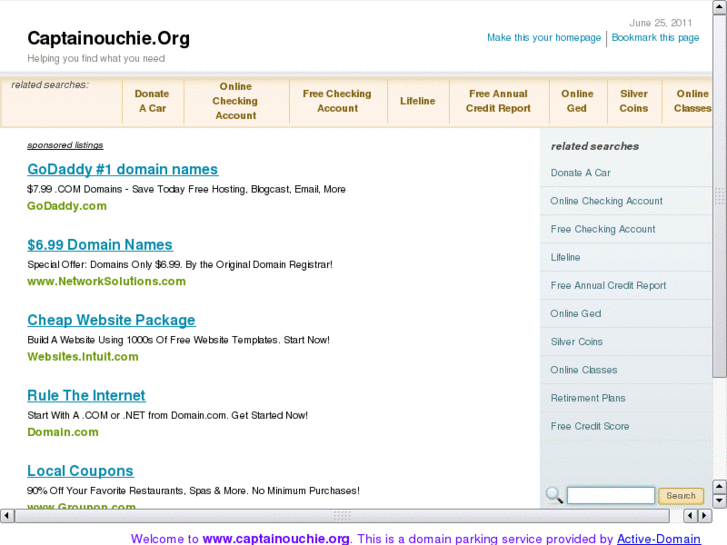Select 'Free Checking Account' in top bar
Image resolution: width=727 pixels, height=545 pixels.
[x=338, y=101]
